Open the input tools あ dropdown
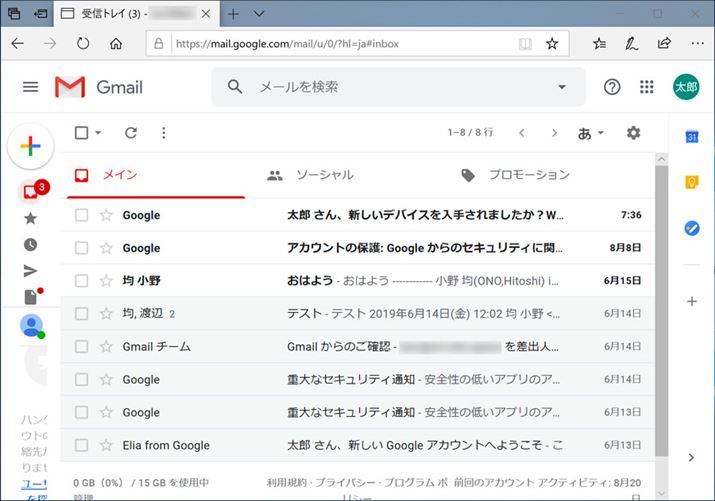 point(591,133)
